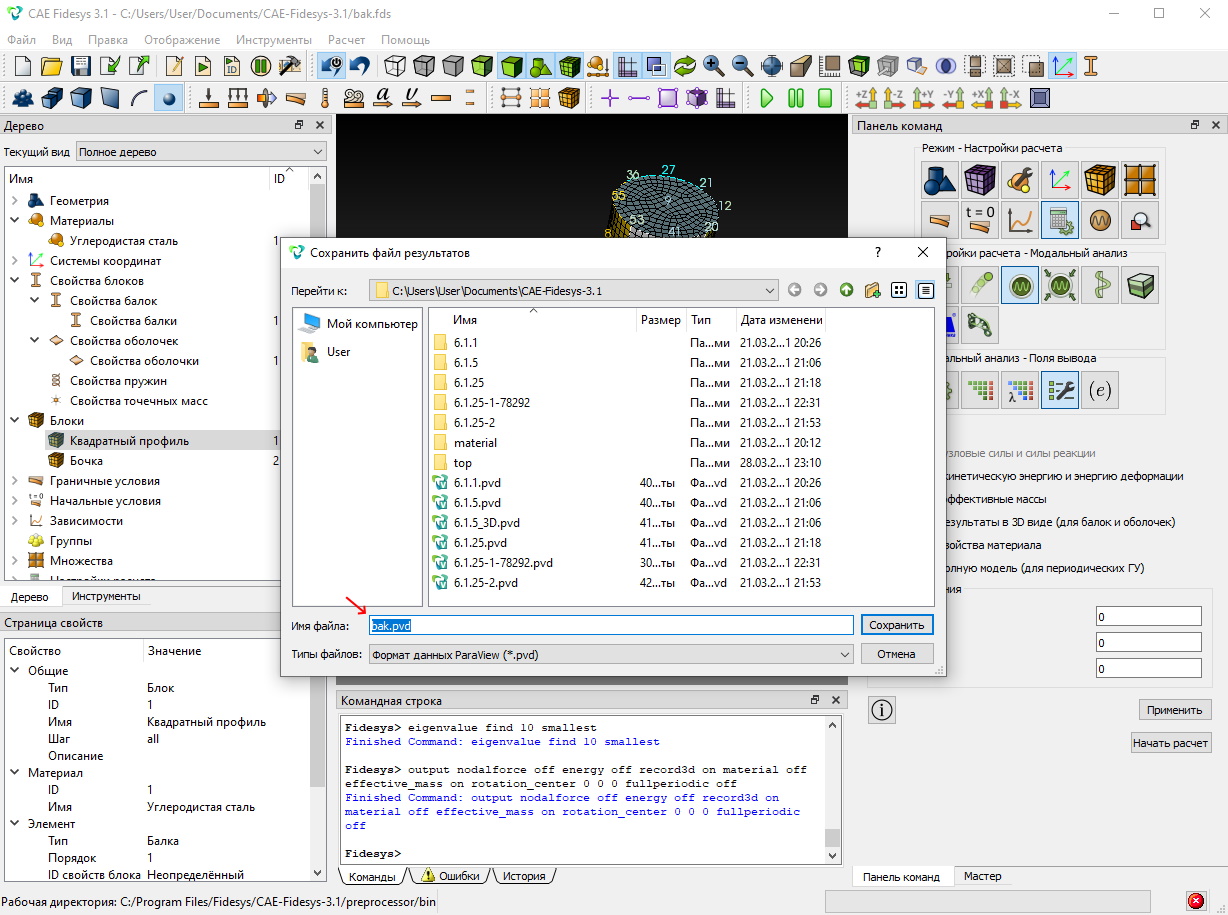This screenshot has width=1228, height=915.
Task: Click the calculator settings mode icon
Action: pos(1060,219)
